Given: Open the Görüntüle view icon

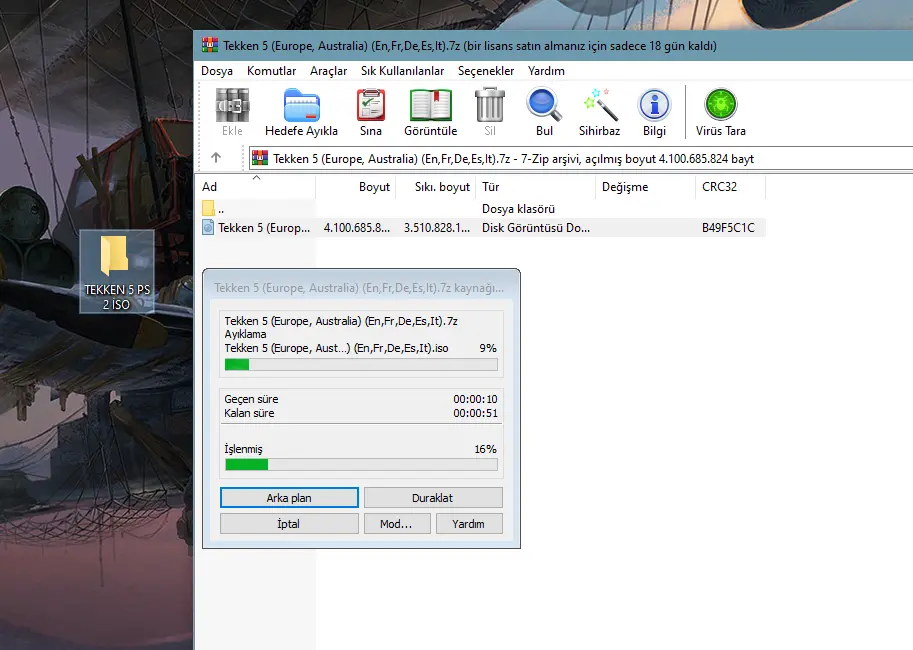Looking at the screenshot, I should (431, 105).
